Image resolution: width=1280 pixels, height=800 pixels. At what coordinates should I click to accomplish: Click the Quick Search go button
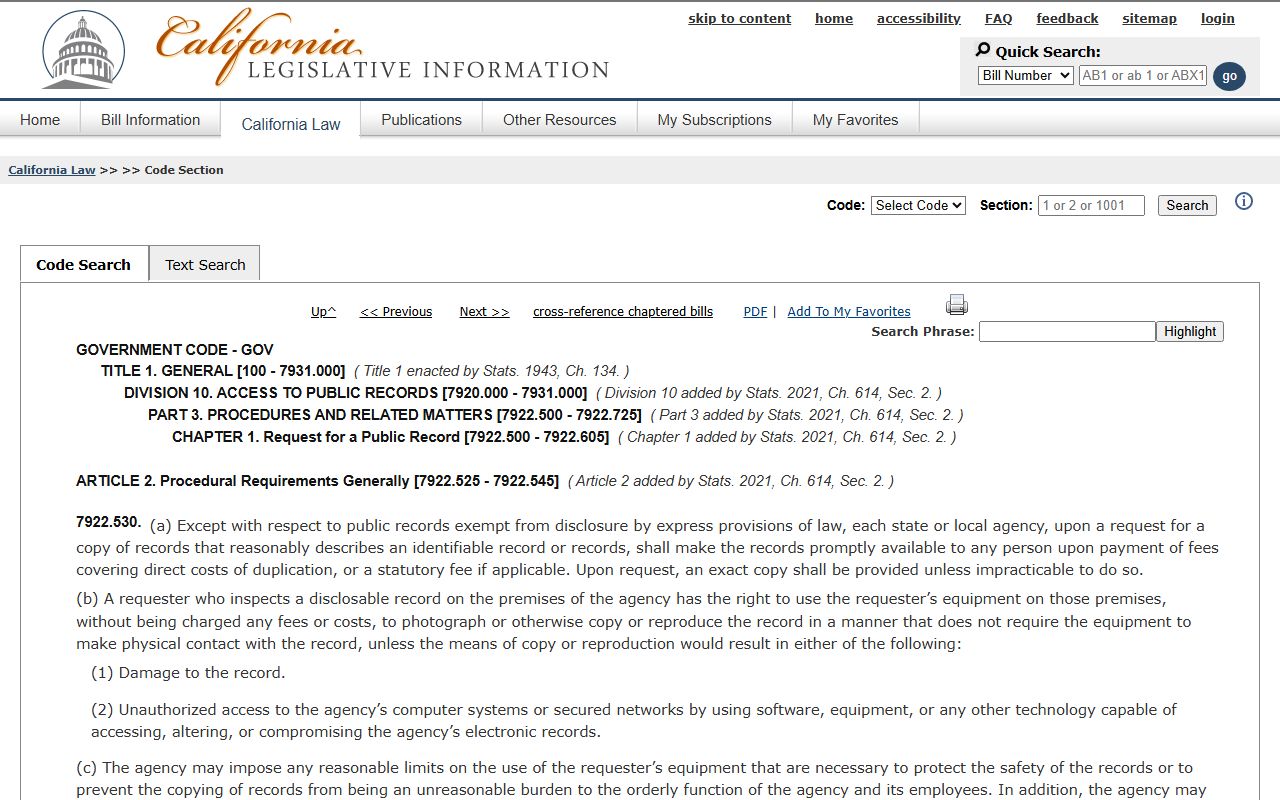click(1229, 76)
